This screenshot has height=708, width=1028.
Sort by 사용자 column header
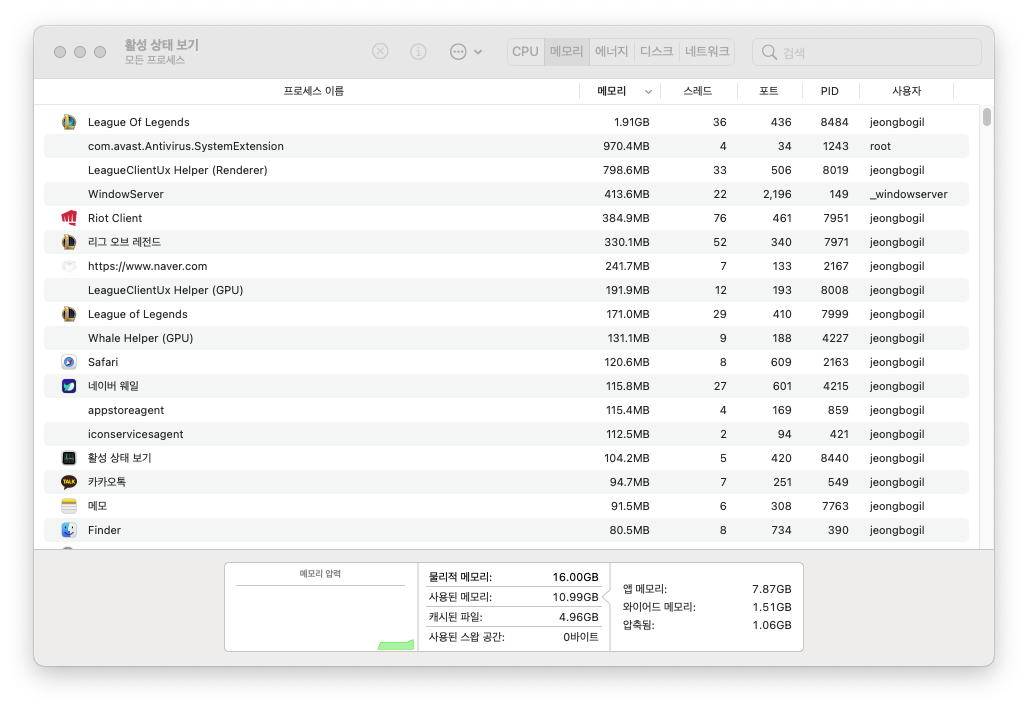(907, 90)
